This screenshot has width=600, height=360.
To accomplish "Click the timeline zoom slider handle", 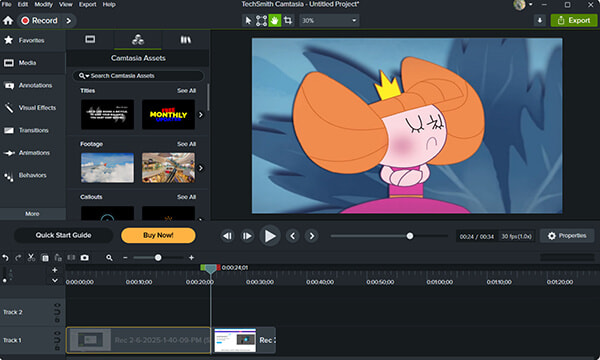I will click(158, 258).
